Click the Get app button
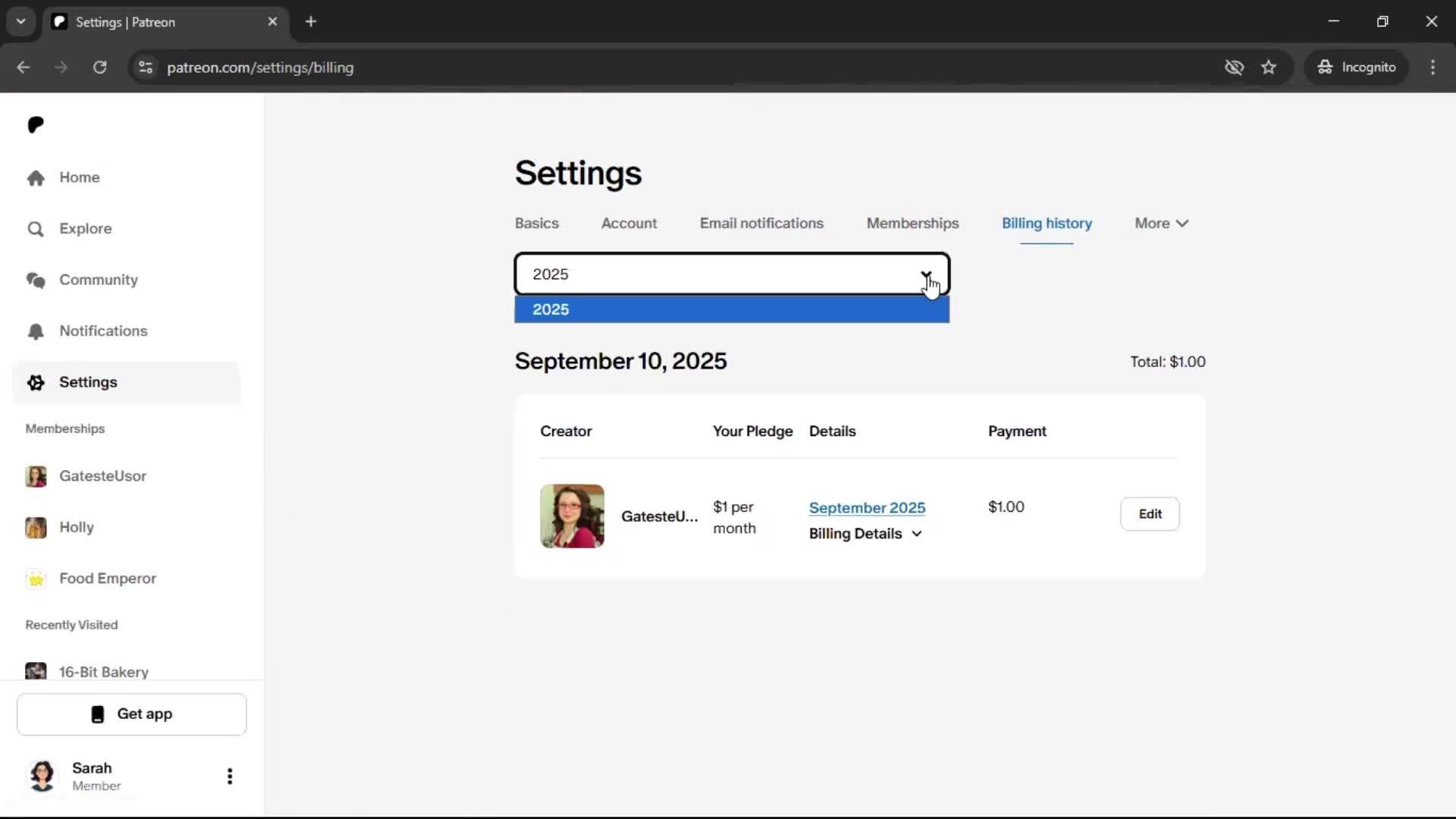The height and width of the screenshot is (819, 1456). click(132, 714)
